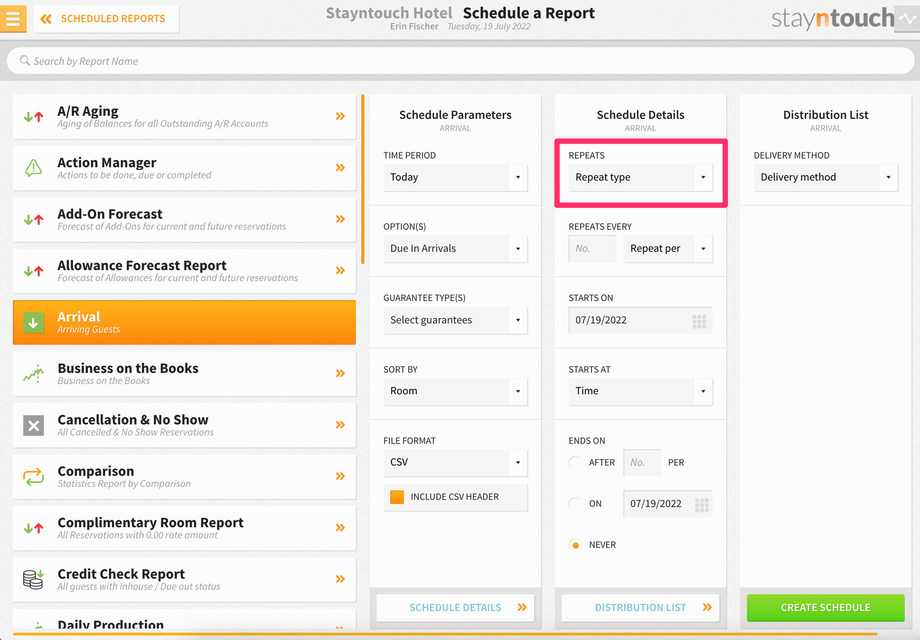Select the Cancellation & No Show report
This screenshot has width=920, height=640.
(184, 425)
